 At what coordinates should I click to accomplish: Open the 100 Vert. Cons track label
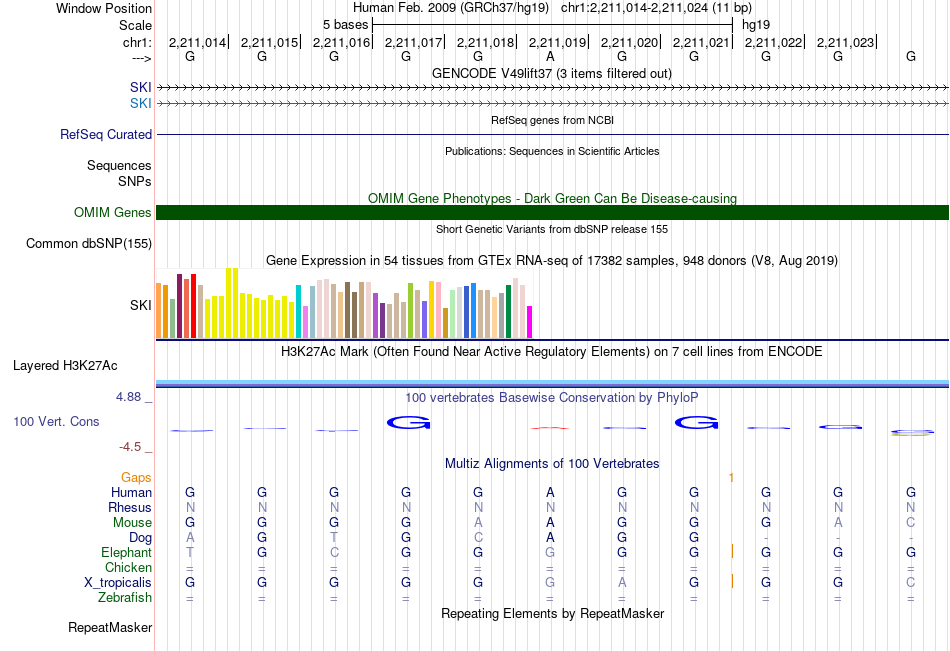click(56, 421)
